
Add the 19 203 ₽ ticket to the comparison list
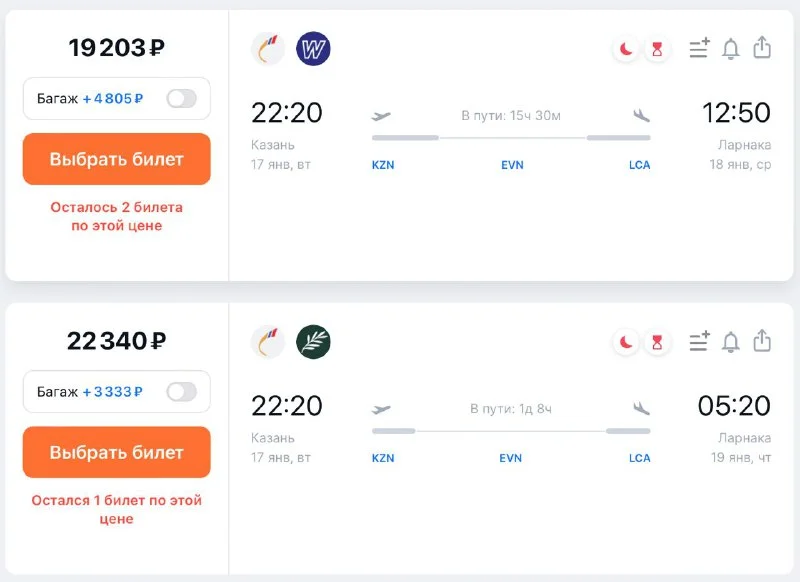click(x=699, y=49)
